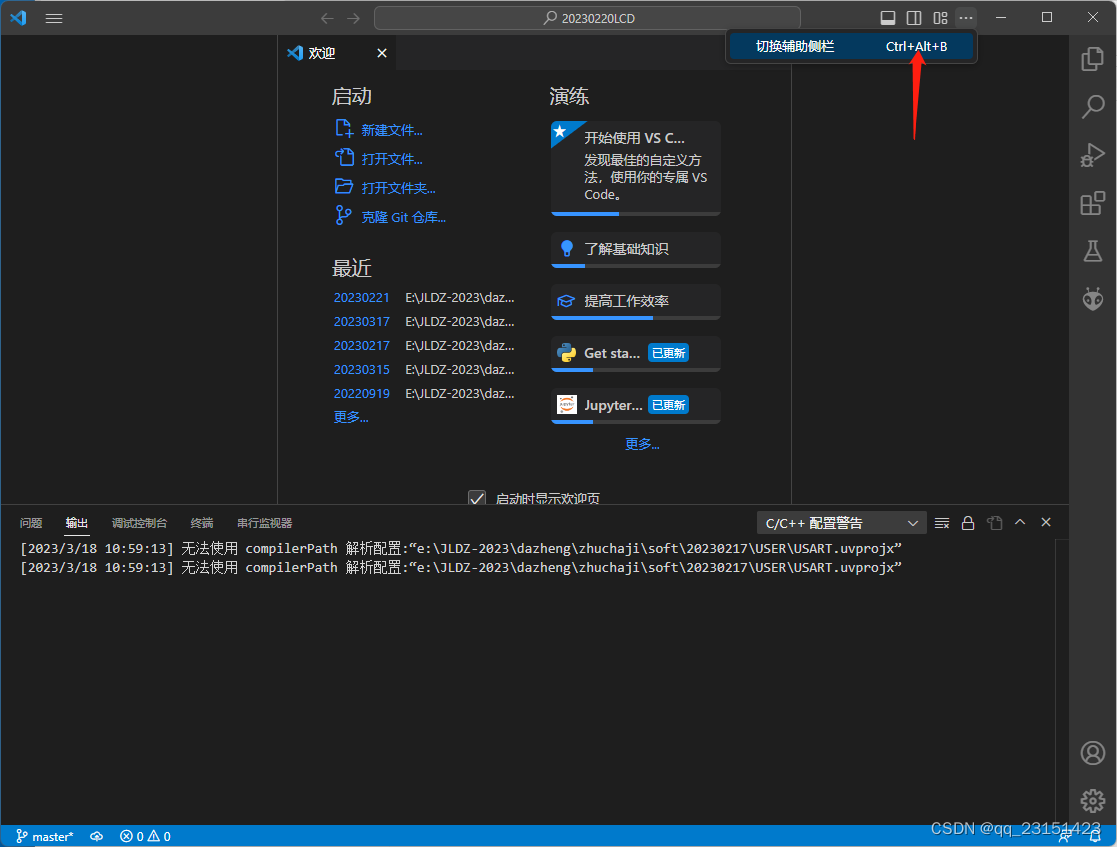Image resolution: width=1117 pixels, height=847 pixels.
Task: Open the title bar more actions ellipsis
Action: (965, 18)
